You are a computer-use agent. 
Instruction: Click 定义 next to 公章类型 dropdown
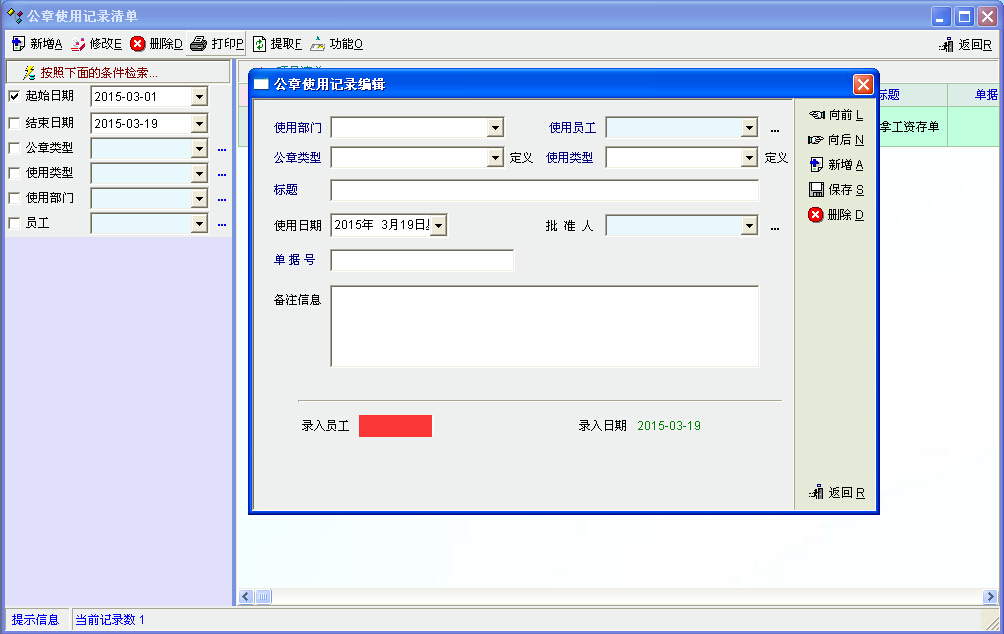pos(521,158)
